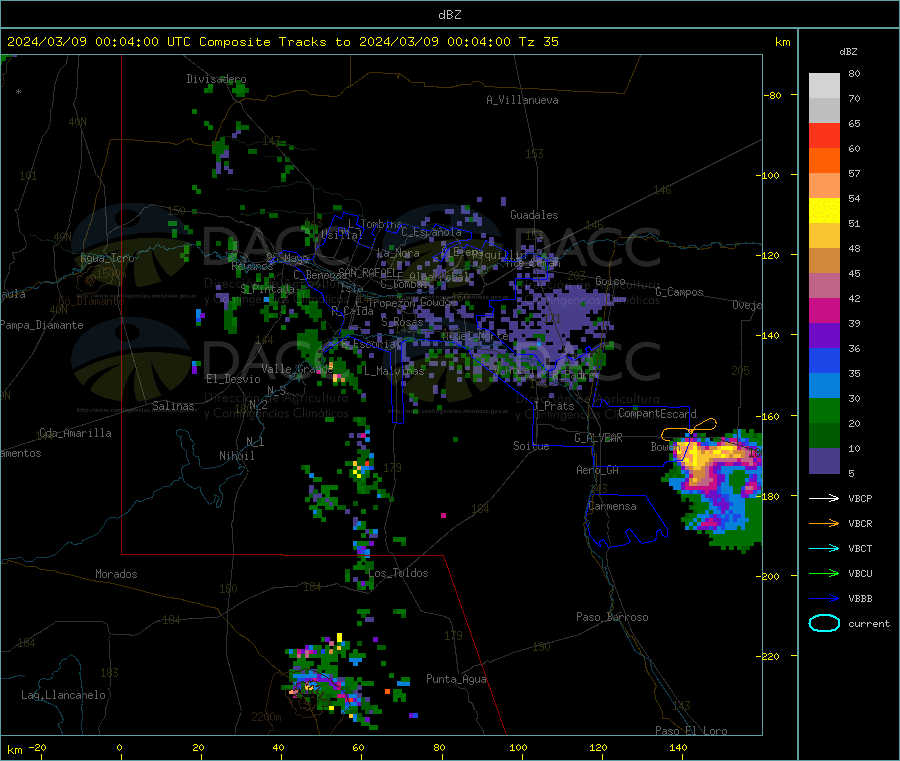Screen dimensions: 900x761
Task: Select the red 65 dBZ color swatch
Action: pos(824,135)
